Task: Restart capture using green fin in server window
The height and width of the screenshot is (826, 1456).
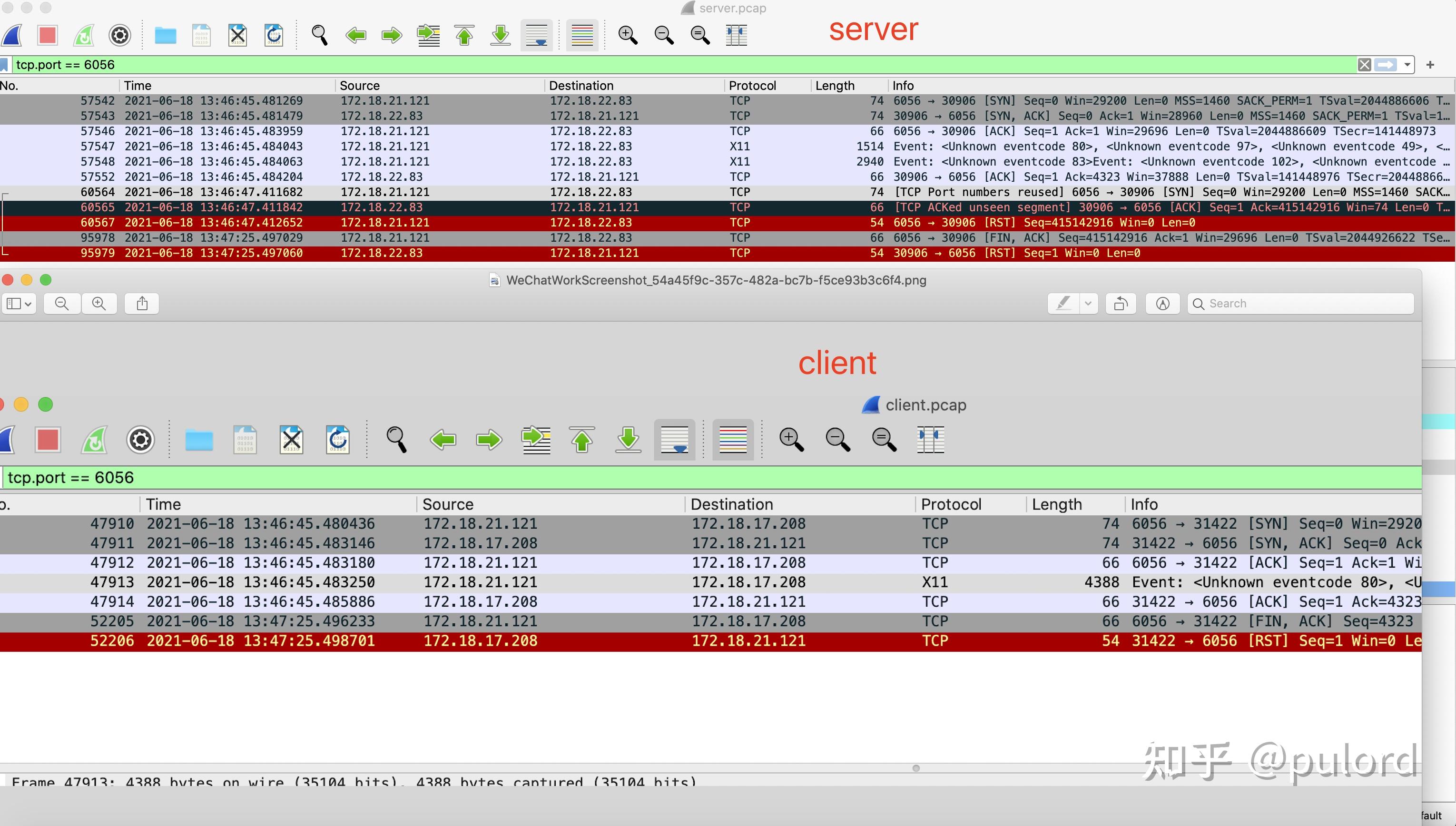Action: tap(84, 35)
